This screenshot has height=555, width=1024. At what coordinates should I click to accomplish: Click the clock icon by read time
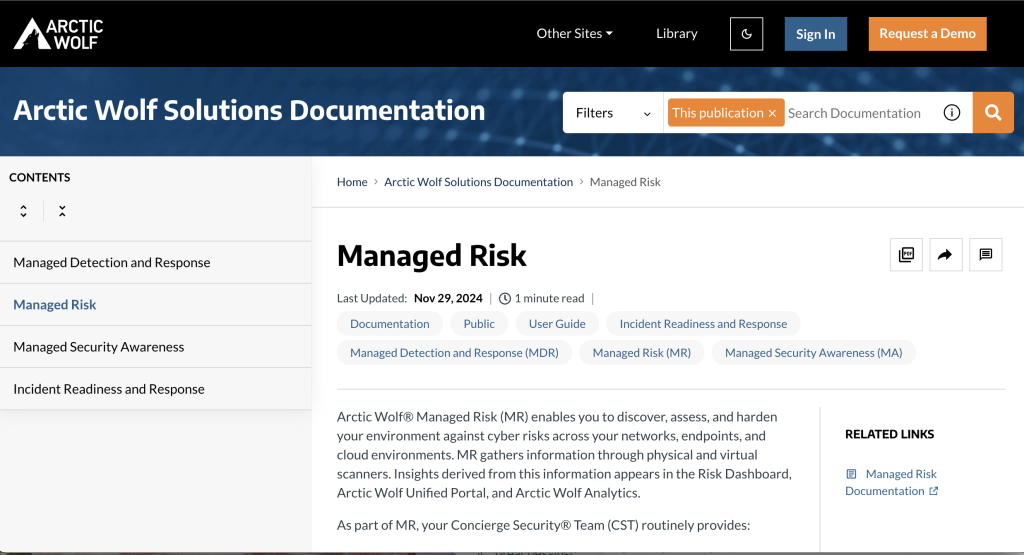(x=505, y=298)
